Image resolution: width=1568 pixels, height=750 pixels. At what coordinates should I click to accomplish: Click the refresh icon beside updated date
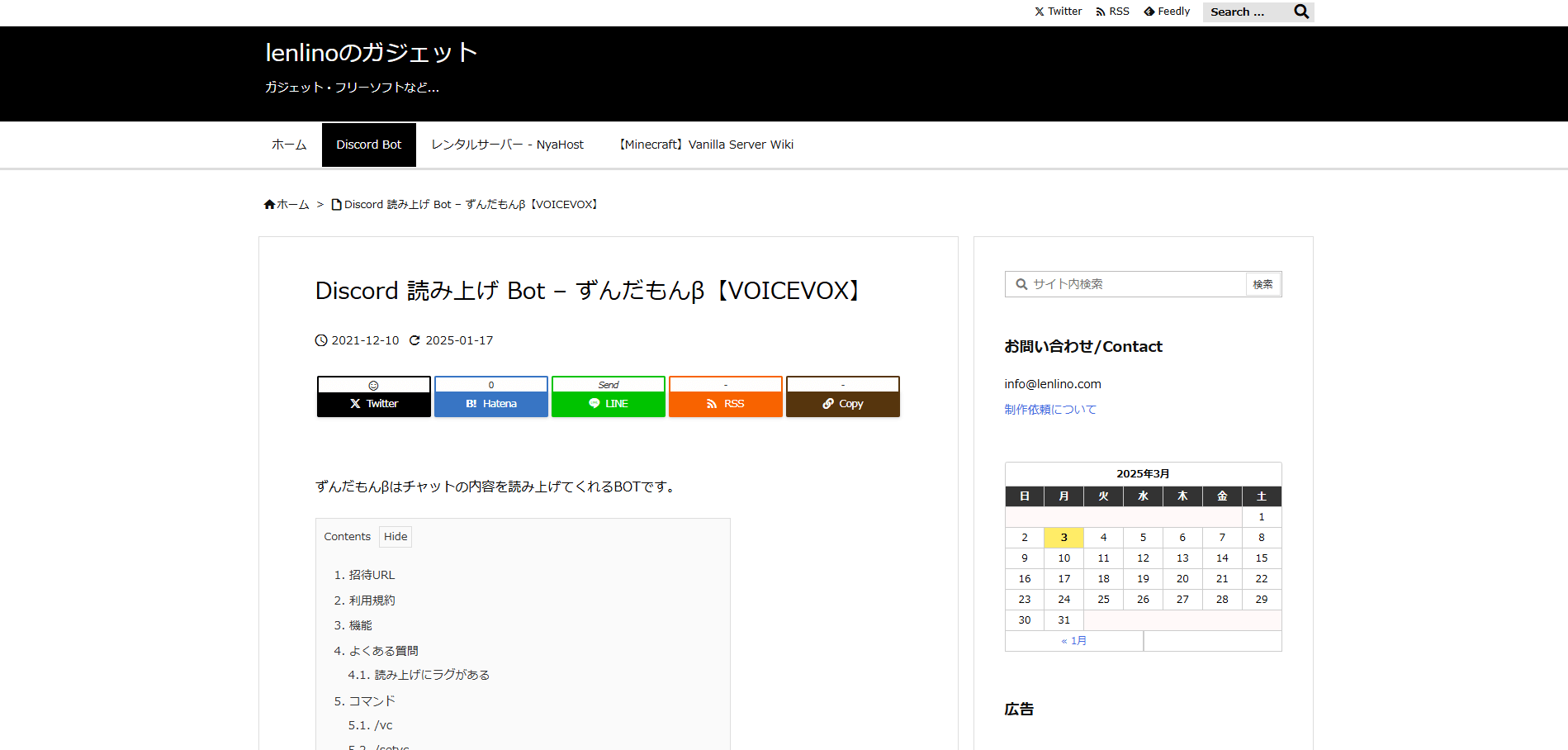pyautogui.click(x=415, y=340)
